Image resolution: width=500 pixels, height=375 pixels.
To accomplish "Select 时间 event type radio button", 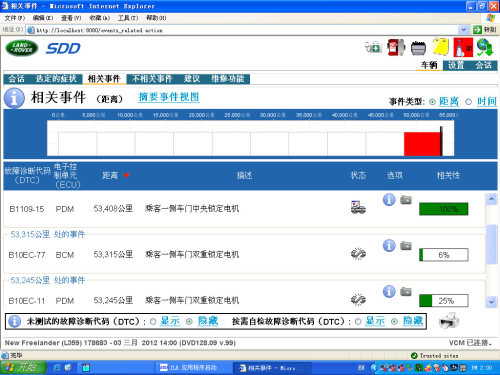I will click(469, 102).
